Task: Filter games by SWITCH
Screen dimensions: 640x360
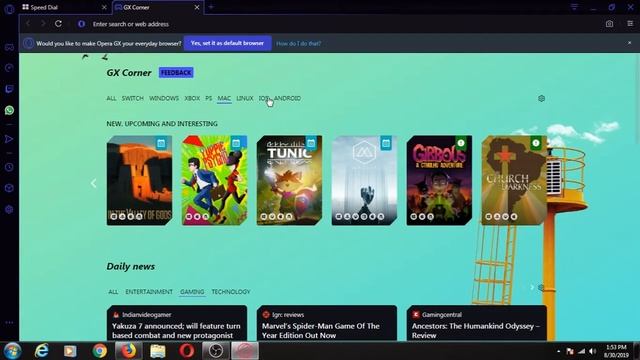Action: tap(133, 98)
